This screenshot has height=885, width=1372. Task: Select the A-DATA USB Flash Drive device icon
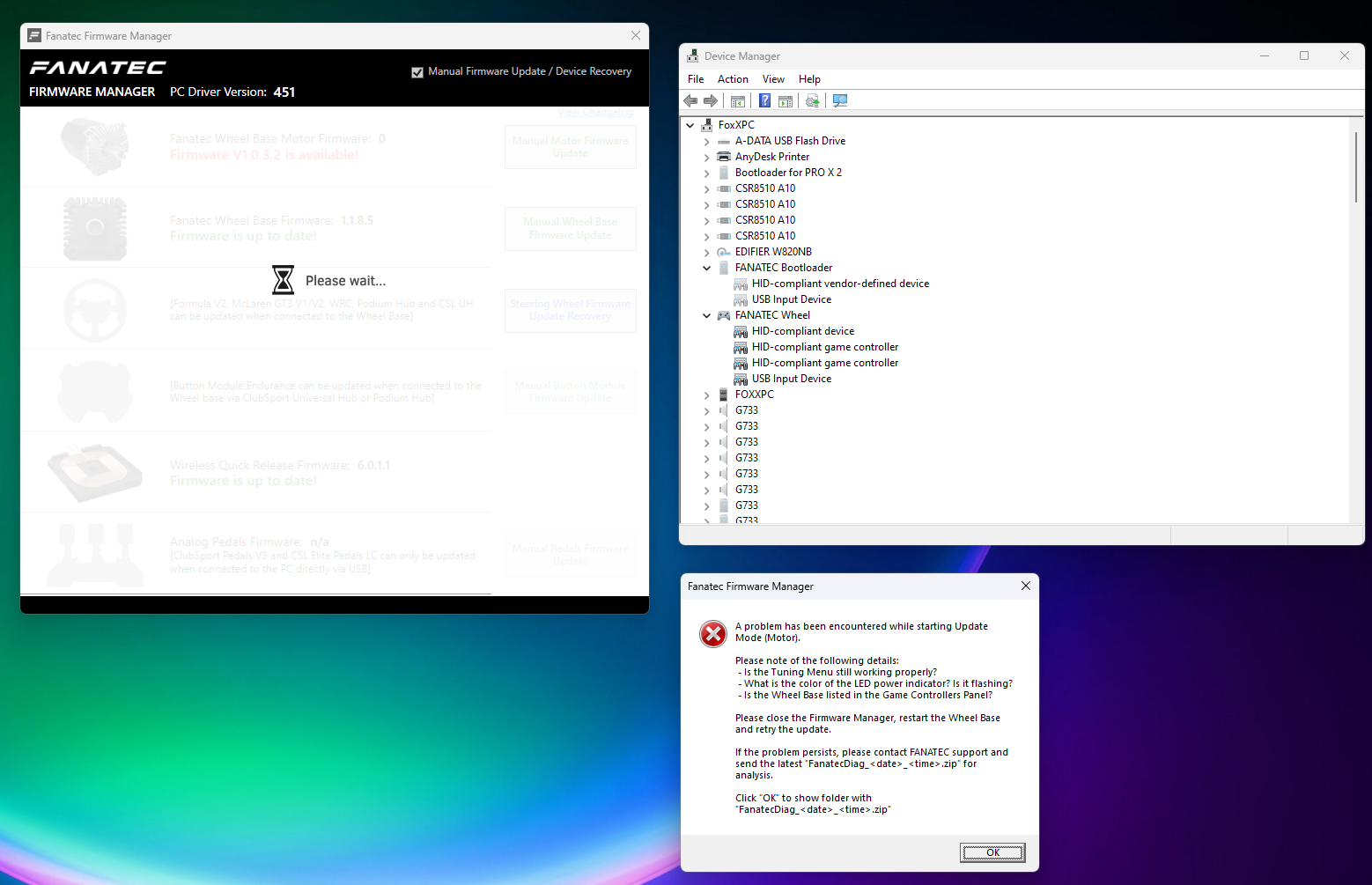pyautogui.click(x=724, y=141)
